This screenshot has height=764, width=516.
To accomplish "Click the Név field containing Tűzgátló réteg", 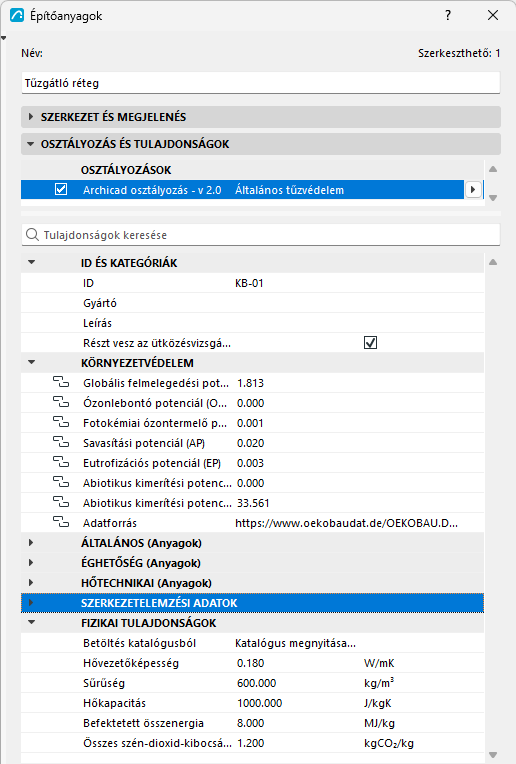I will pyautogui.click(x=261, y=83).
